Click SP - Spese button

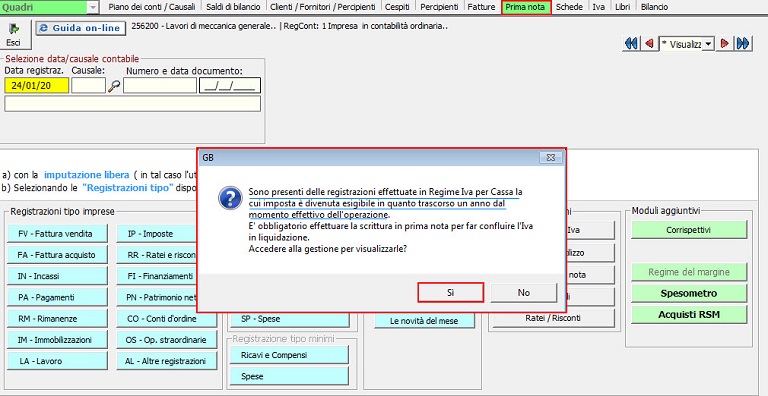[x=289, y=319]
